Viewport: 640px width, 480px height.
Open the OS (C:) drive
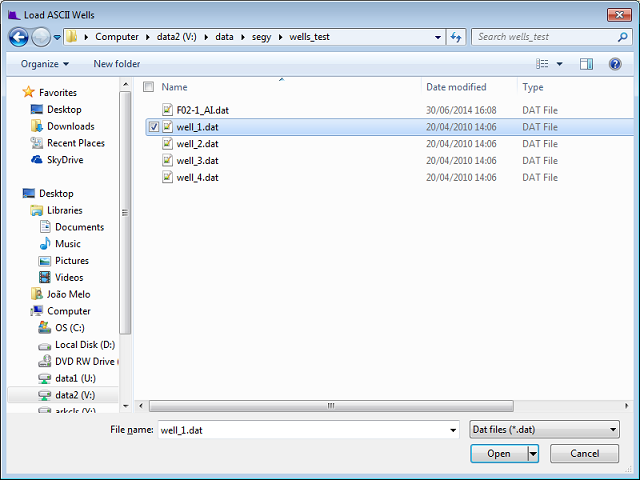70,328
